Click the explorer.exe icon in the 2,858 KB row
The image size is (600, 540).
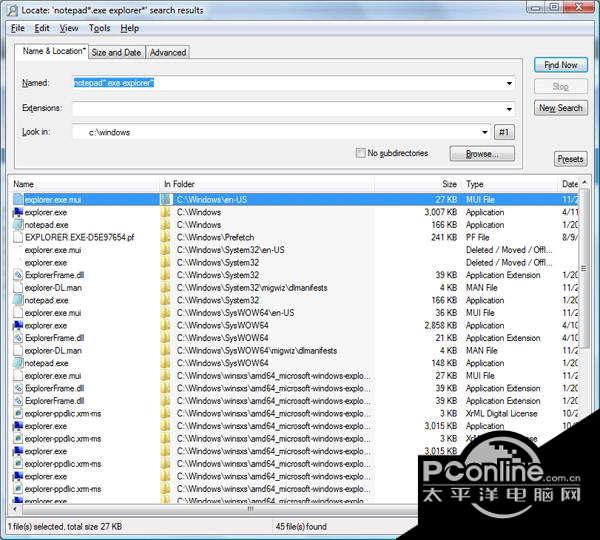pos(18,325)
